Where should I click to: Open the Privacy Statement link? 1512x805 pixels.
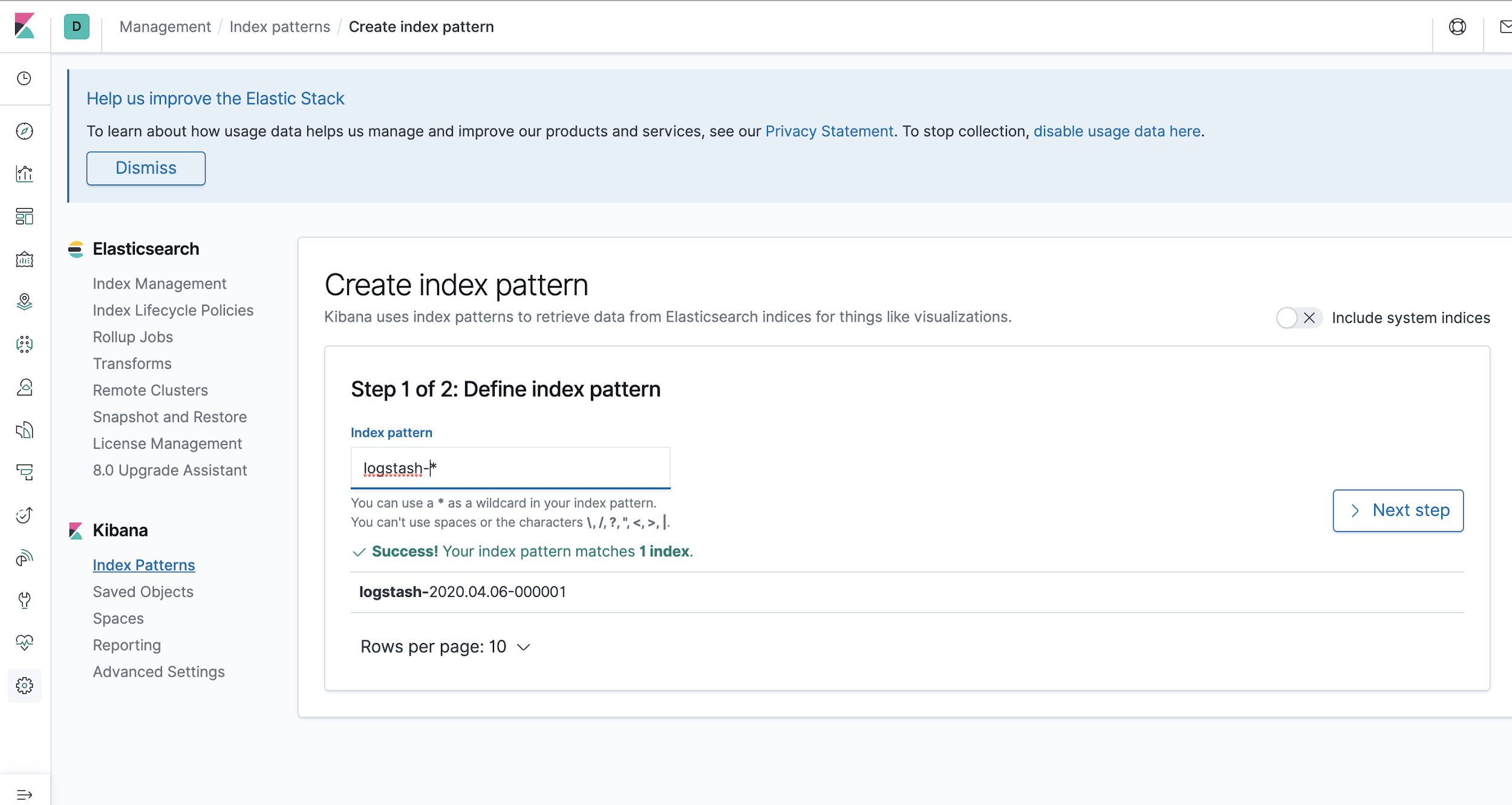[829, 131]
